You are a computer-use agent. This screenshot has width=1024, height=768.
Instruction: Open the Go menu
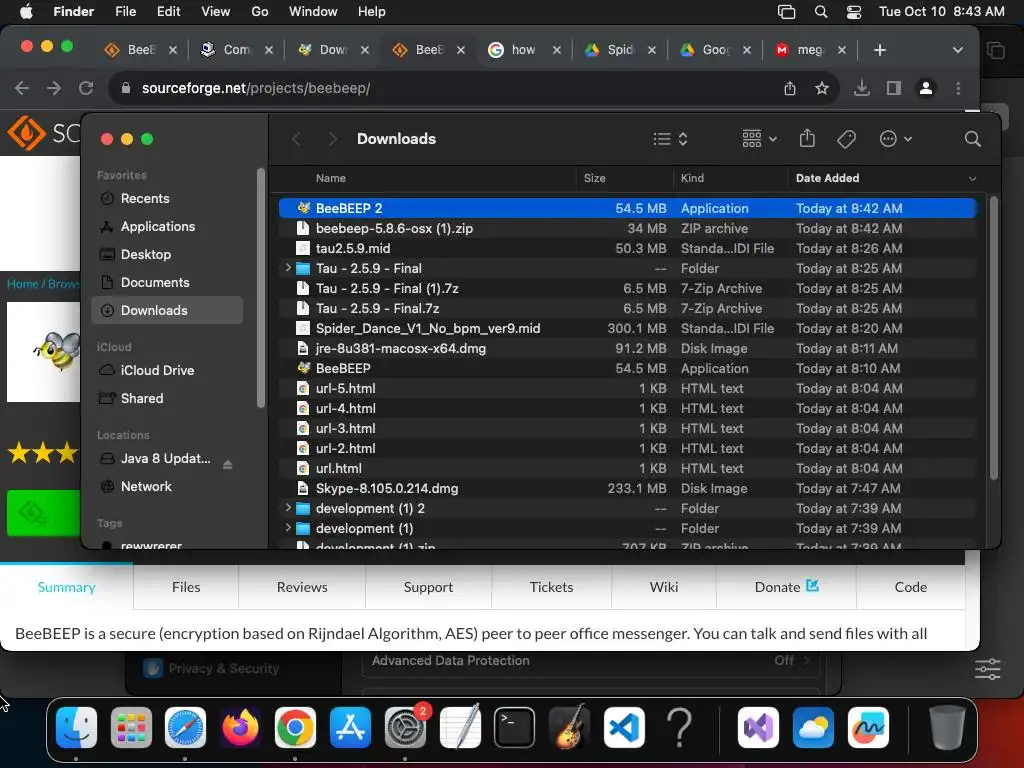click(x=260, y=12)
